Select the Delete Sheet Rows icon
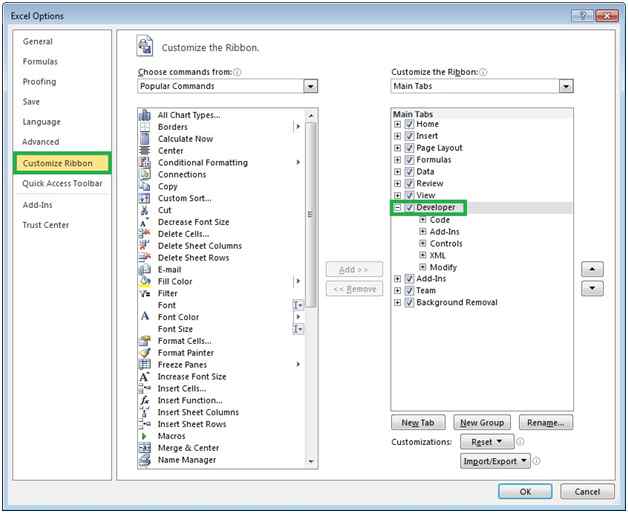The height and width of the screenshot is (513, 628). tap(145, 258)
